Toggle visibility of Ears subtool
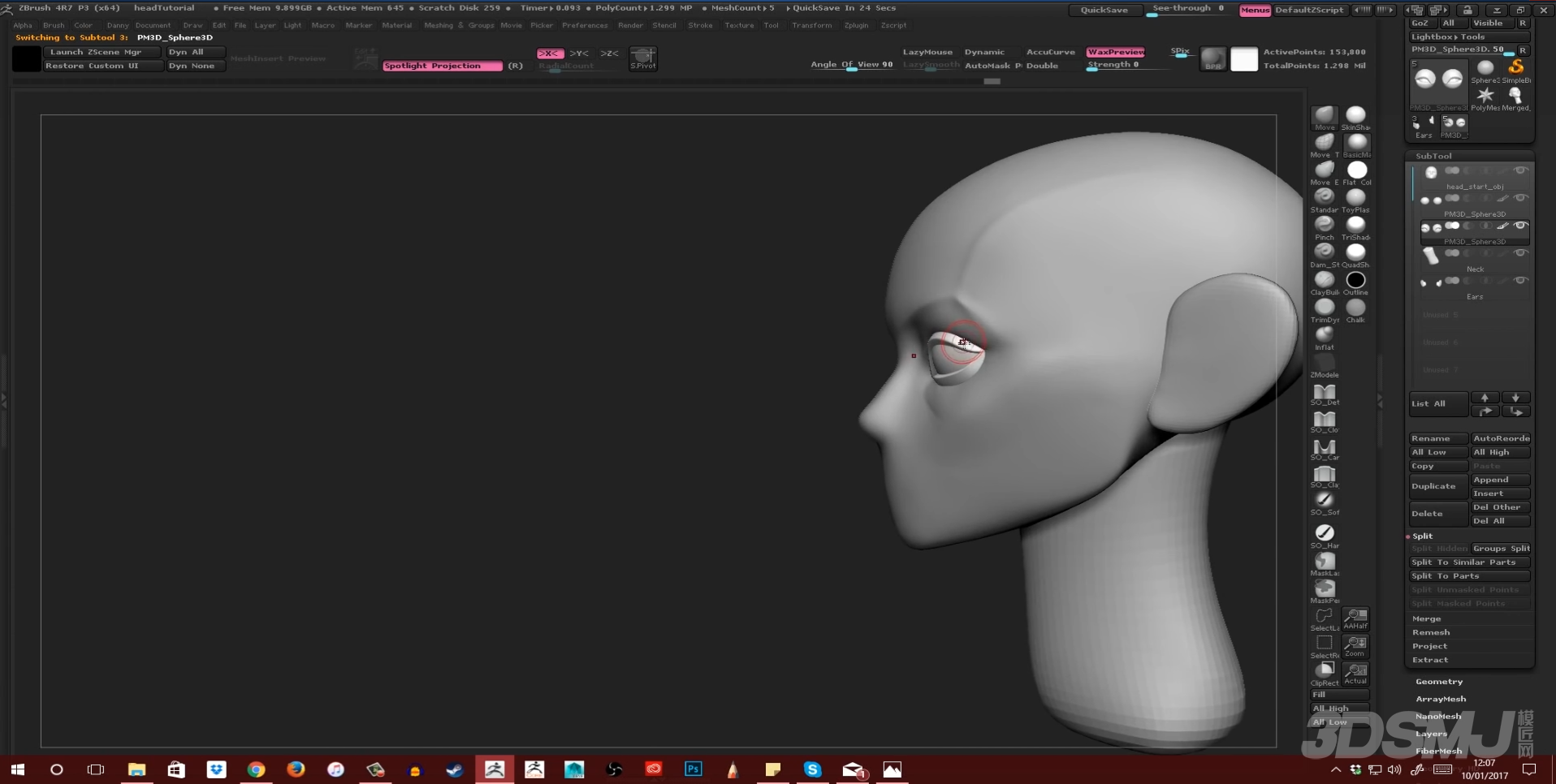This screenshot has height=784, width=1556. 1520,281
